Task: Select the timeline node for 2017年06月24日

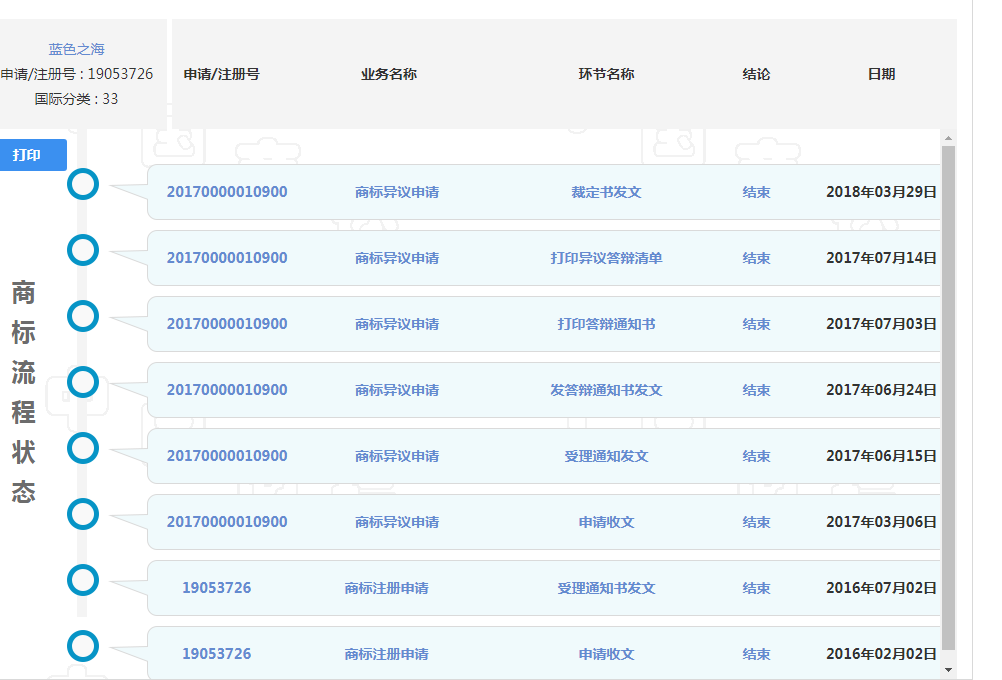Action: point(83,382)
